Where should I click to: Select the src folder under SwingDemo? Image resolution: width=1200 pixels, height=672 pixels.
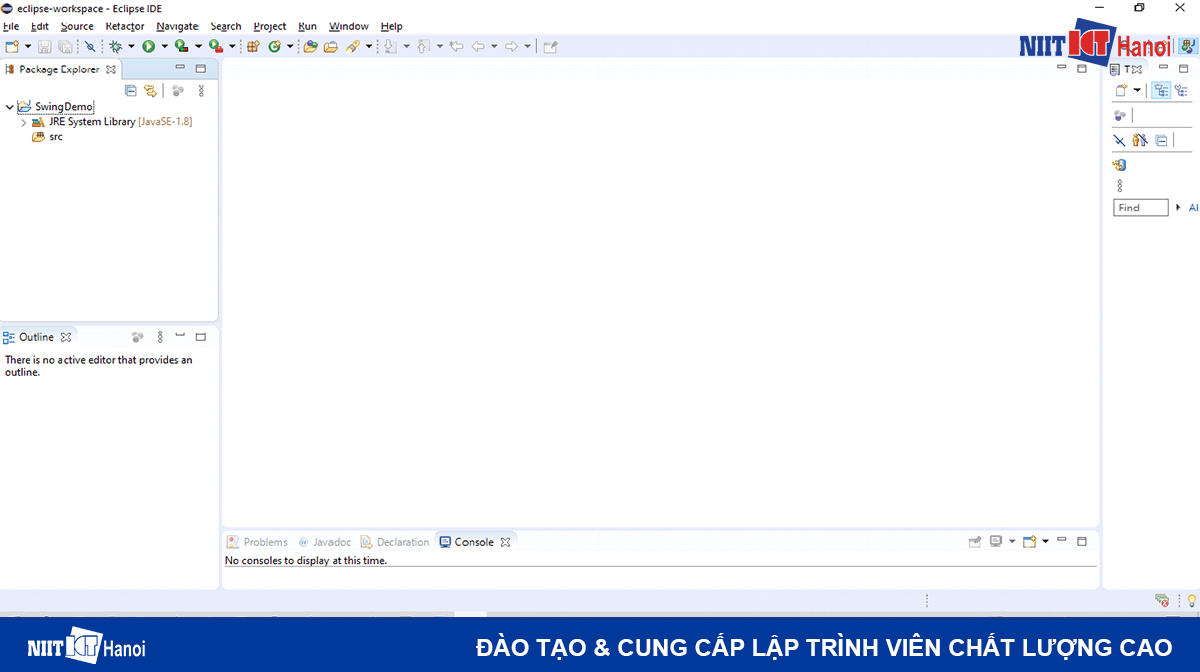pos(53,136)
